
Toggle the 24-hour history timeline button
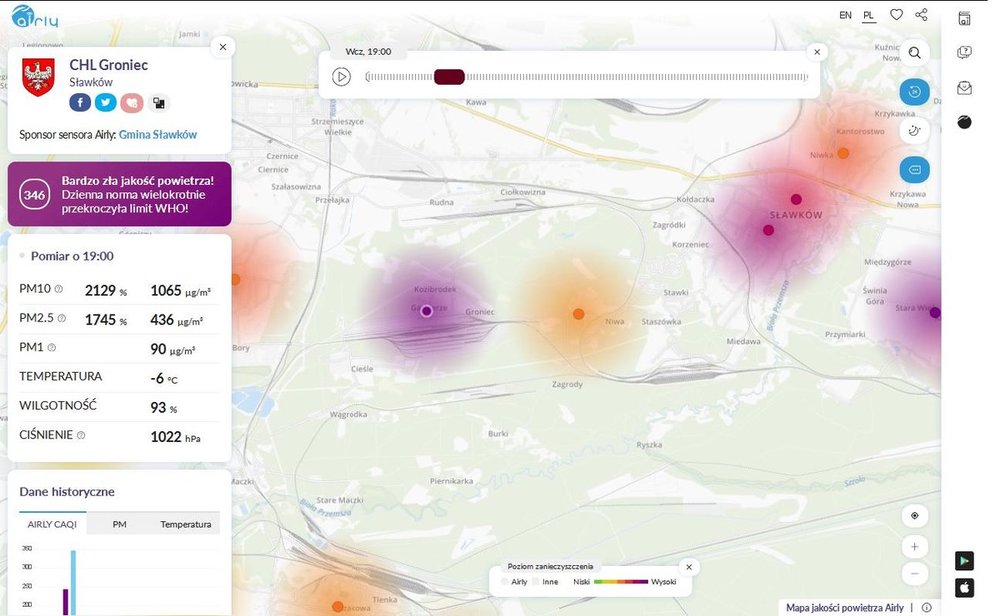914,93
